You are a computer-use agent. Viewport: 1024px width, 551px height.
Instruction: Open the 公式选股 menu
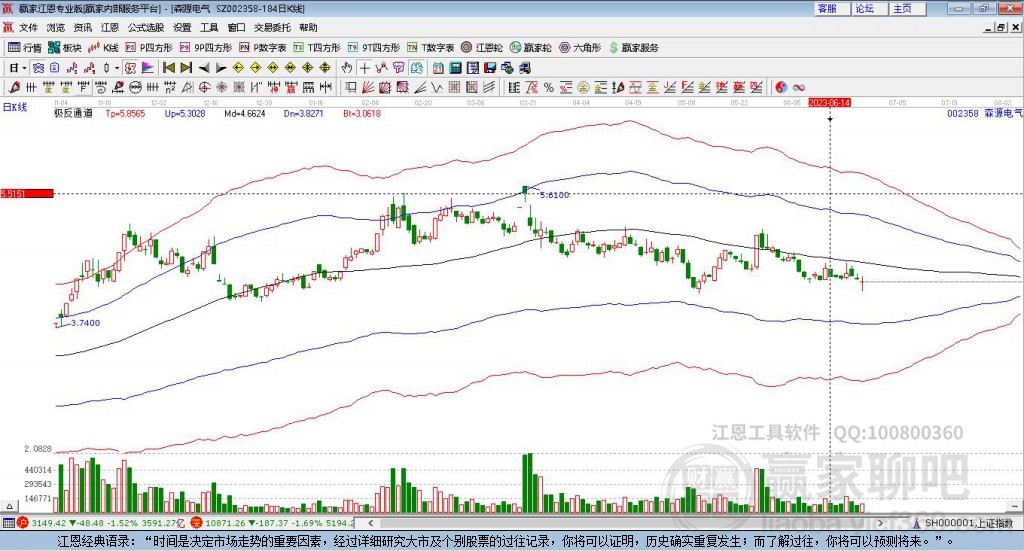pos(145,27)
